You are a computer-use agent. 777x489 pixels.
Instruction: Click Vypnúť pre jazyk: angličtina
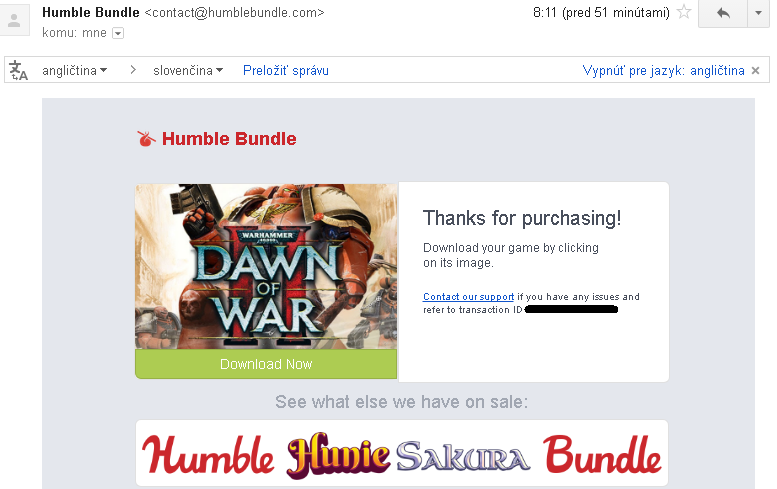tap(664, 70)
